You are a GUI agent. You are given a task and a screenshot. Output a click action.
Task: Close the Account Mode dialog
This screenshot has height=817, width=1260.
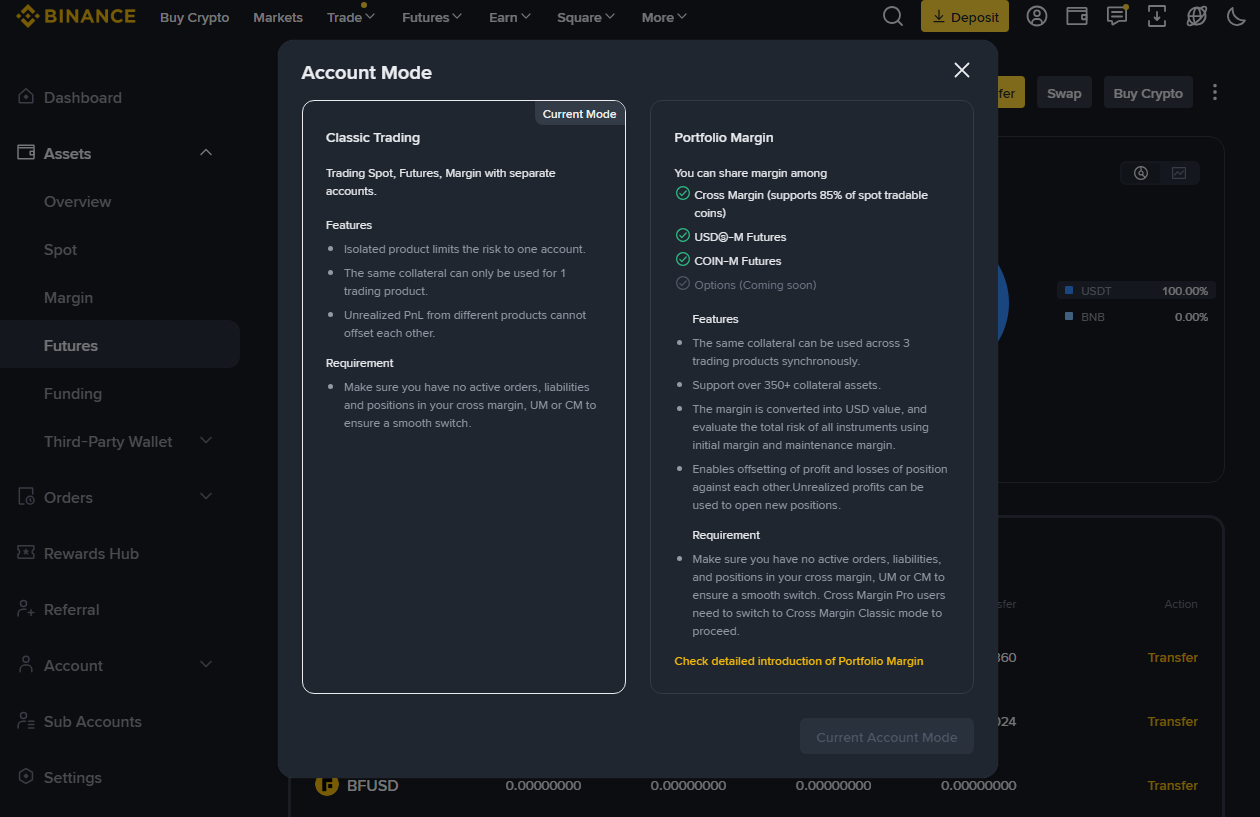point(962,70)
